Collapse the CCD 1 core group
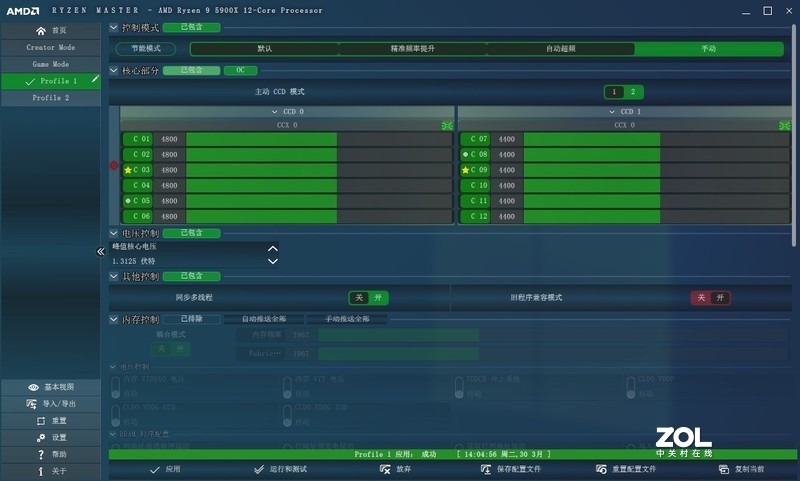 (611, 112)
